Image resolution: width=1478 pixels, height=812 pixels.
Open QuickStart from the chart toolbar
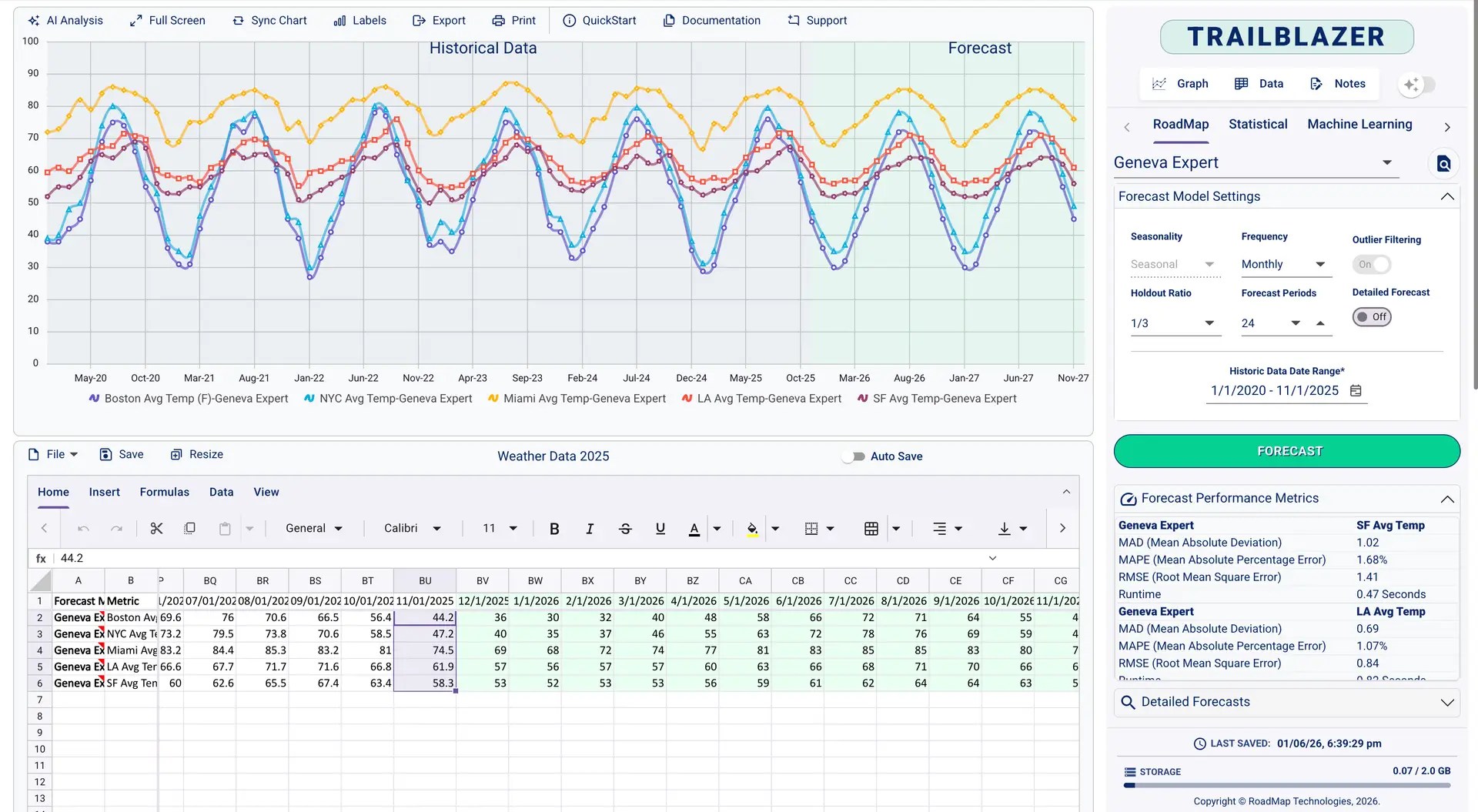click(600, 21)
